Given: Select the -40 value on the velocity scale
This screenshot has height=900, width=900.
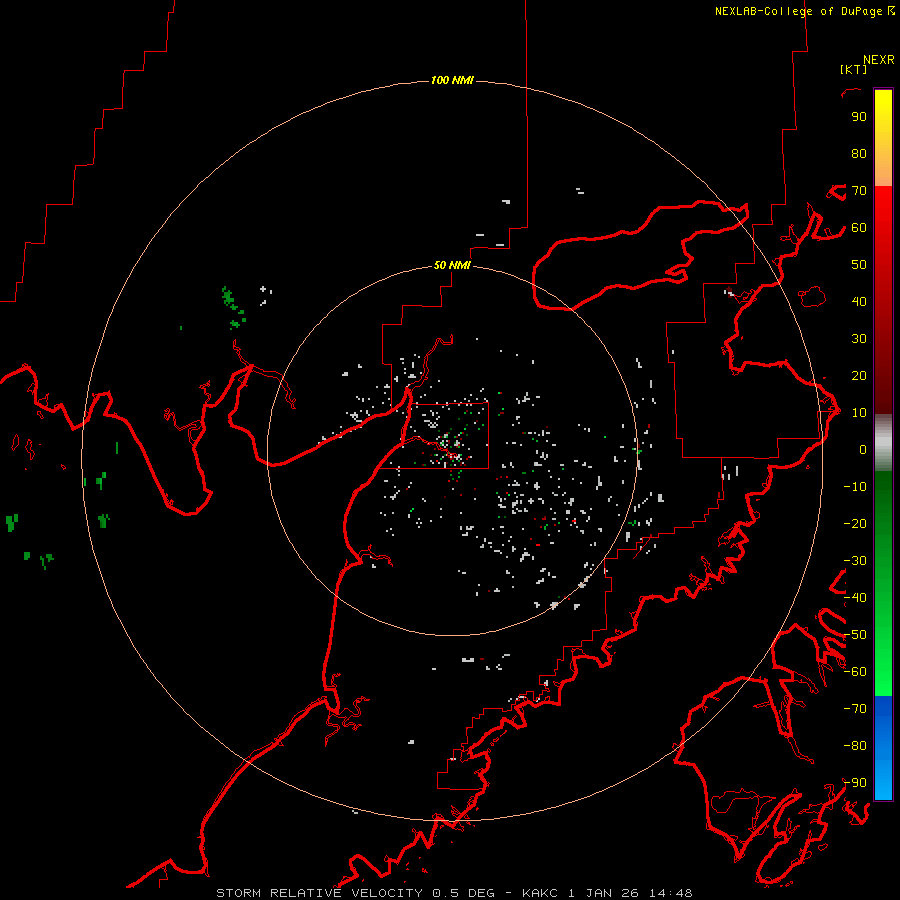Looking at the screenshot, I should click(x=855, y=598).
